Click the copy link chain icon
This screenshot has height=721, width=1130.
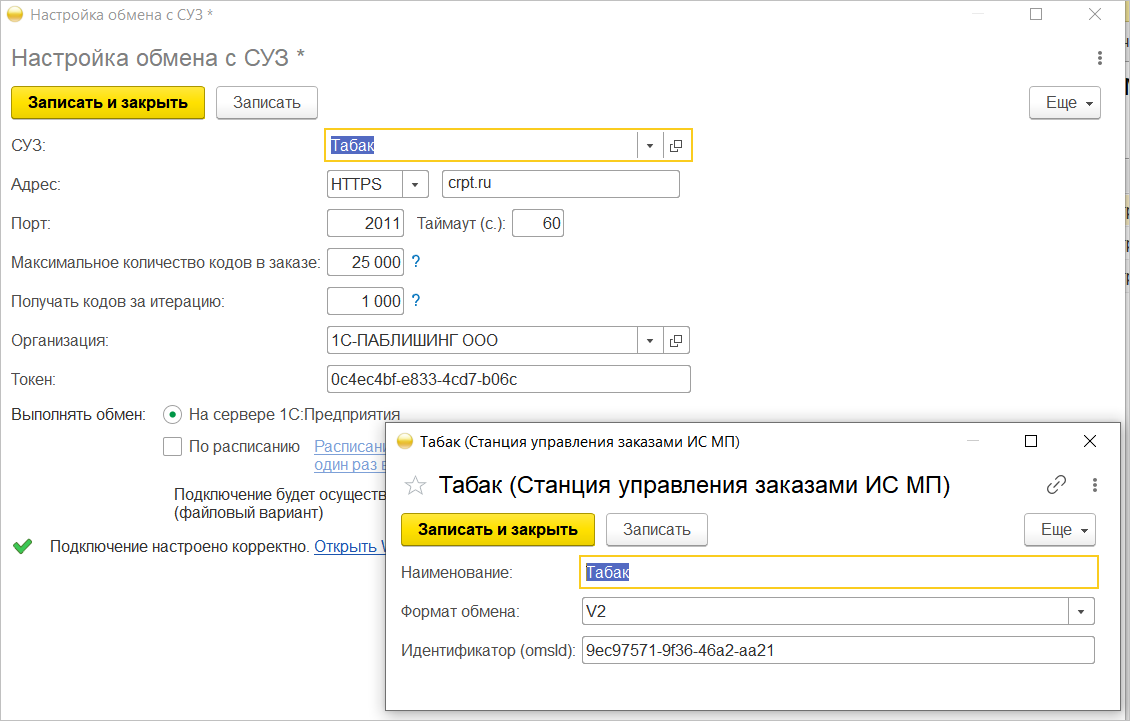1056,485
